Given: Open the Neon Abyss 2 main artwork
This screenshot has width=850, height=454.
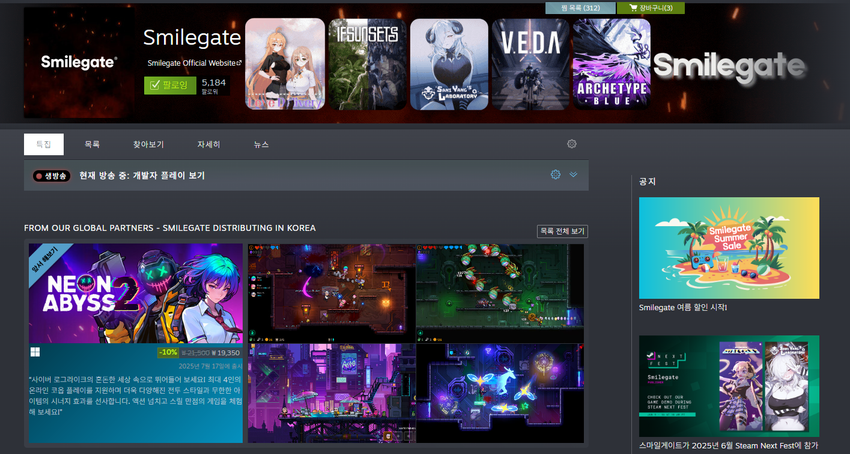Looking at the screenshot, I should [x=136, y=293].
